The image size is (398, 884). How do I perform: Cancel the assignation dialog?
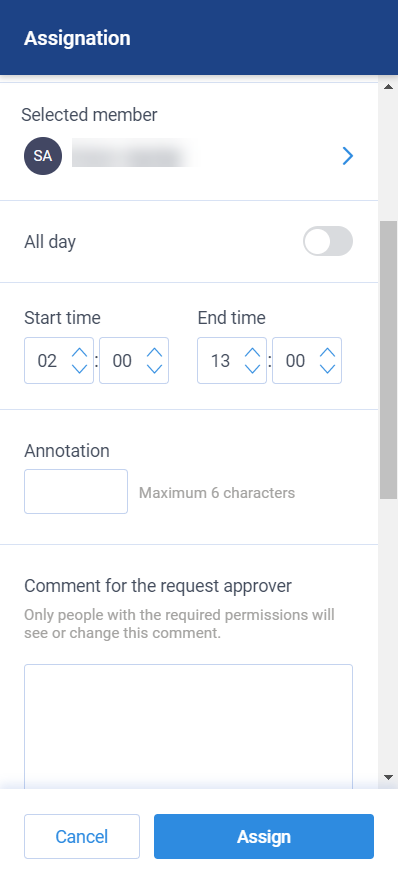(x=82, y=837)
